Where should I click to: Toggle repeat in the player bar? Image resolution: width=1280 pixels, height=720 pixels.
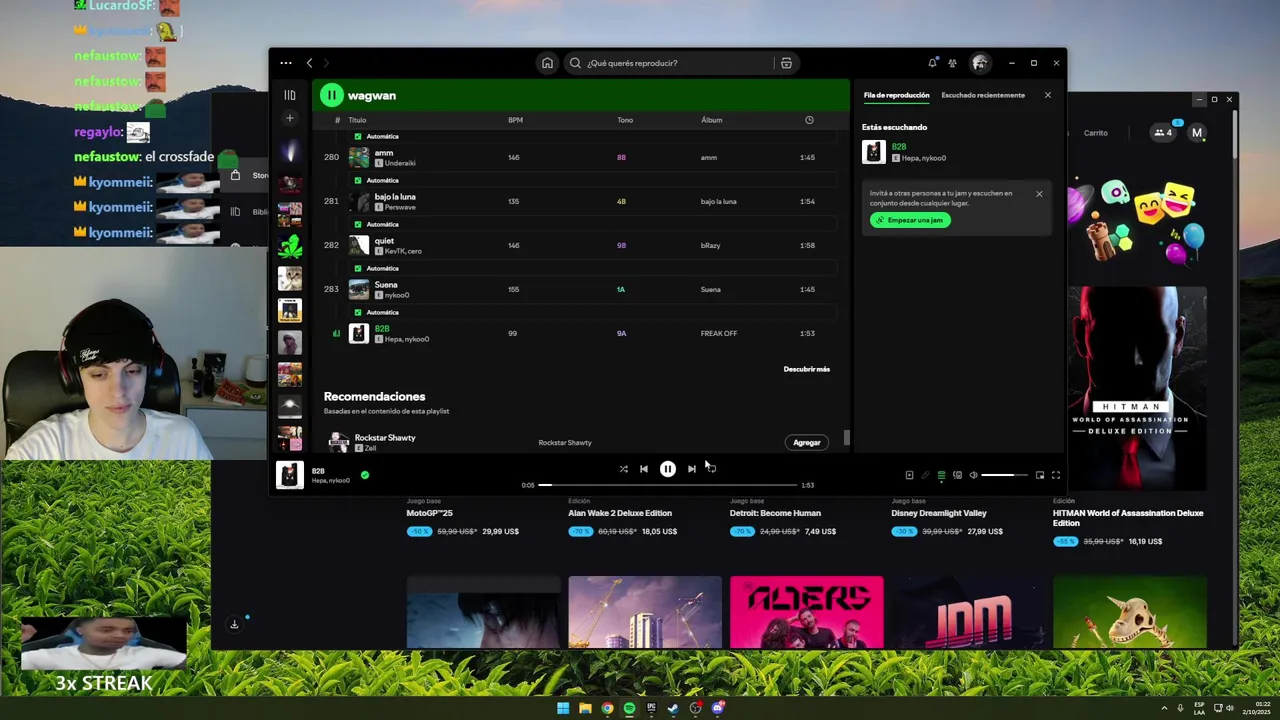click(x=711, y=469)
